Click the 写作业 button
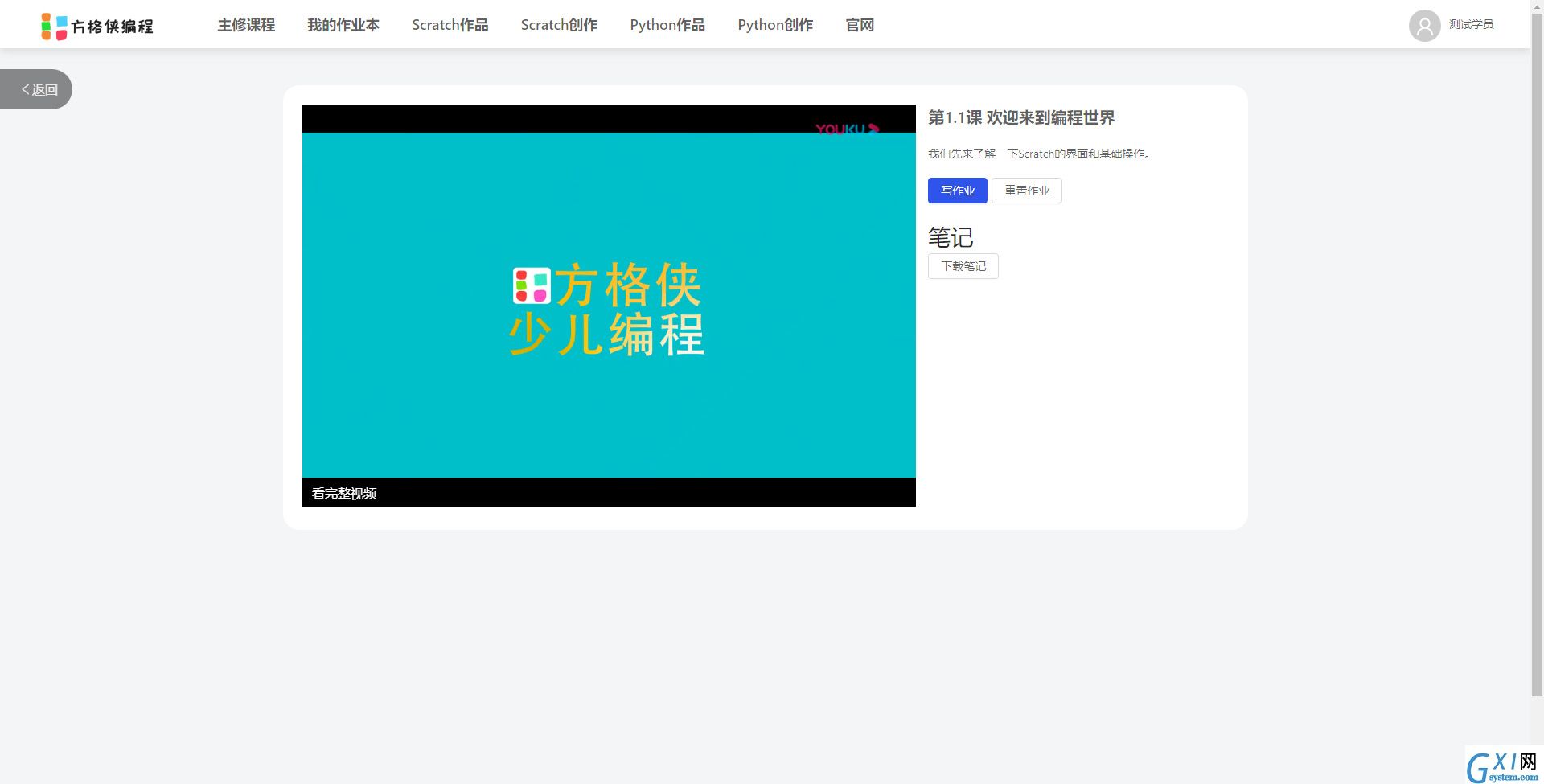Image resolution: width=1544 pixels, height=784 pixels. (x=957, y=191)
